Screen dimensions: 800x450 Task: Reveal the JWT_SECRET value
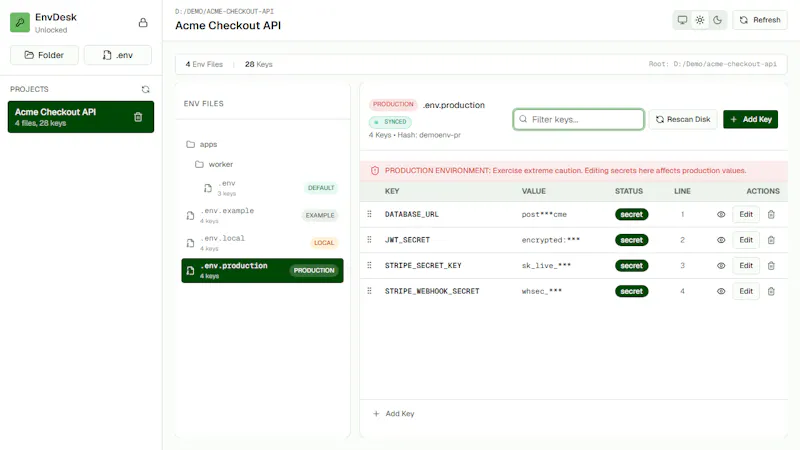click(721, 240)
